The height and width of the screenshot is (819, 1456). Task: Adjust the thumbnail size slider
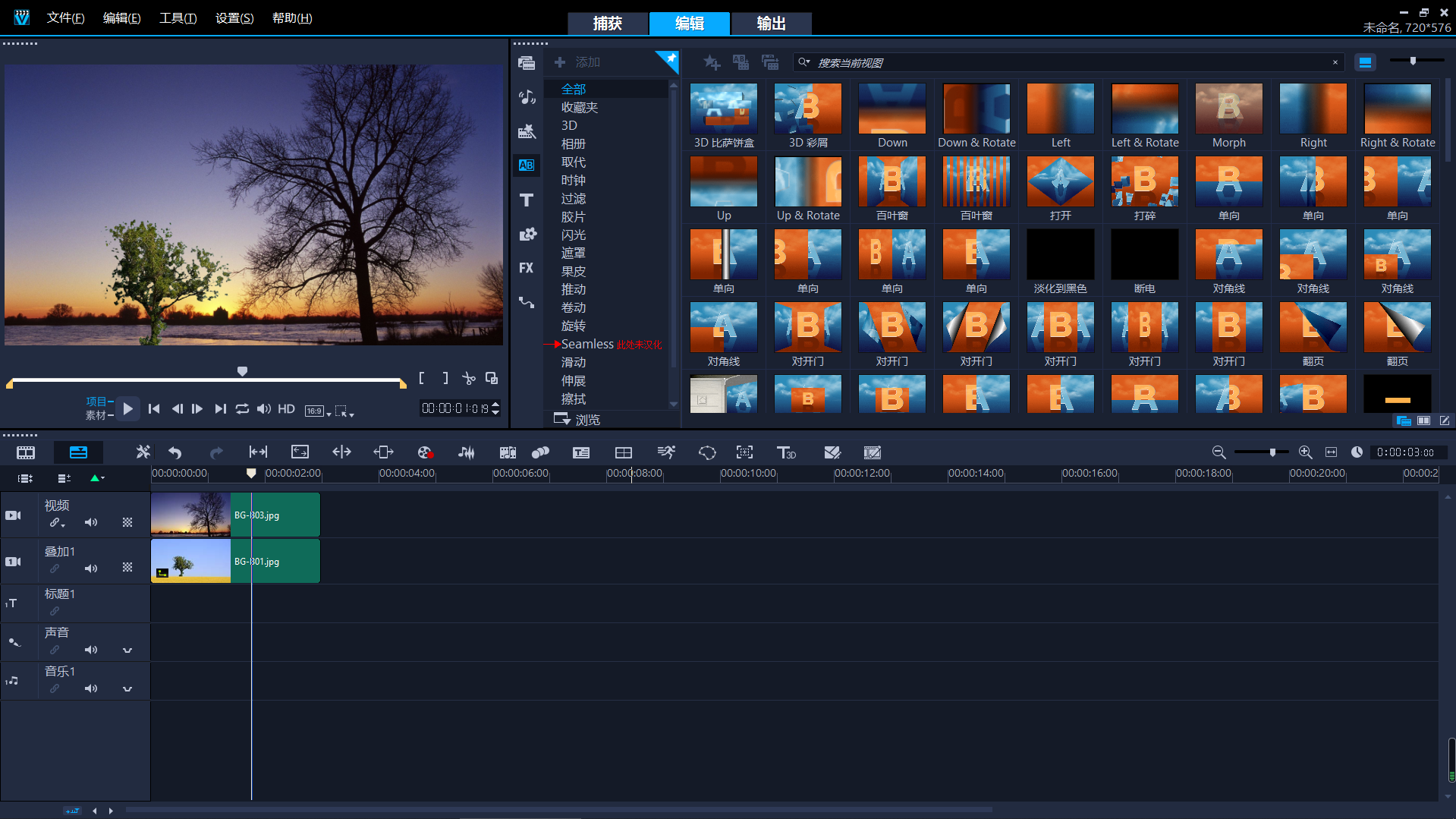pyautogui.click(x=1413, y=61)
